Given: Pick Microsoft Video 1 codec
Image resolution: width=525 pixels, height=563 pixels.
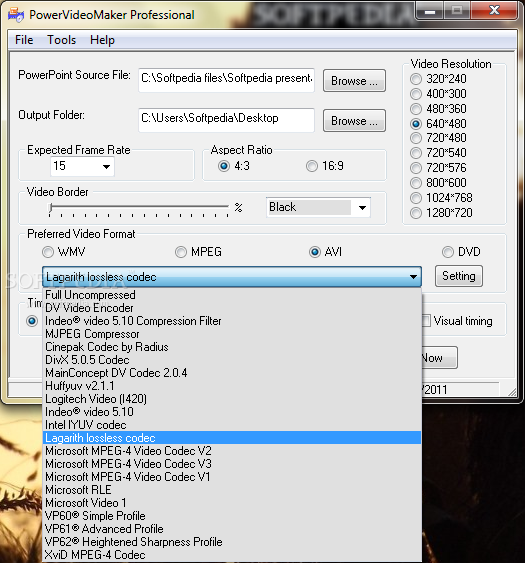Looking at the screenshot, I should [232, 503].
